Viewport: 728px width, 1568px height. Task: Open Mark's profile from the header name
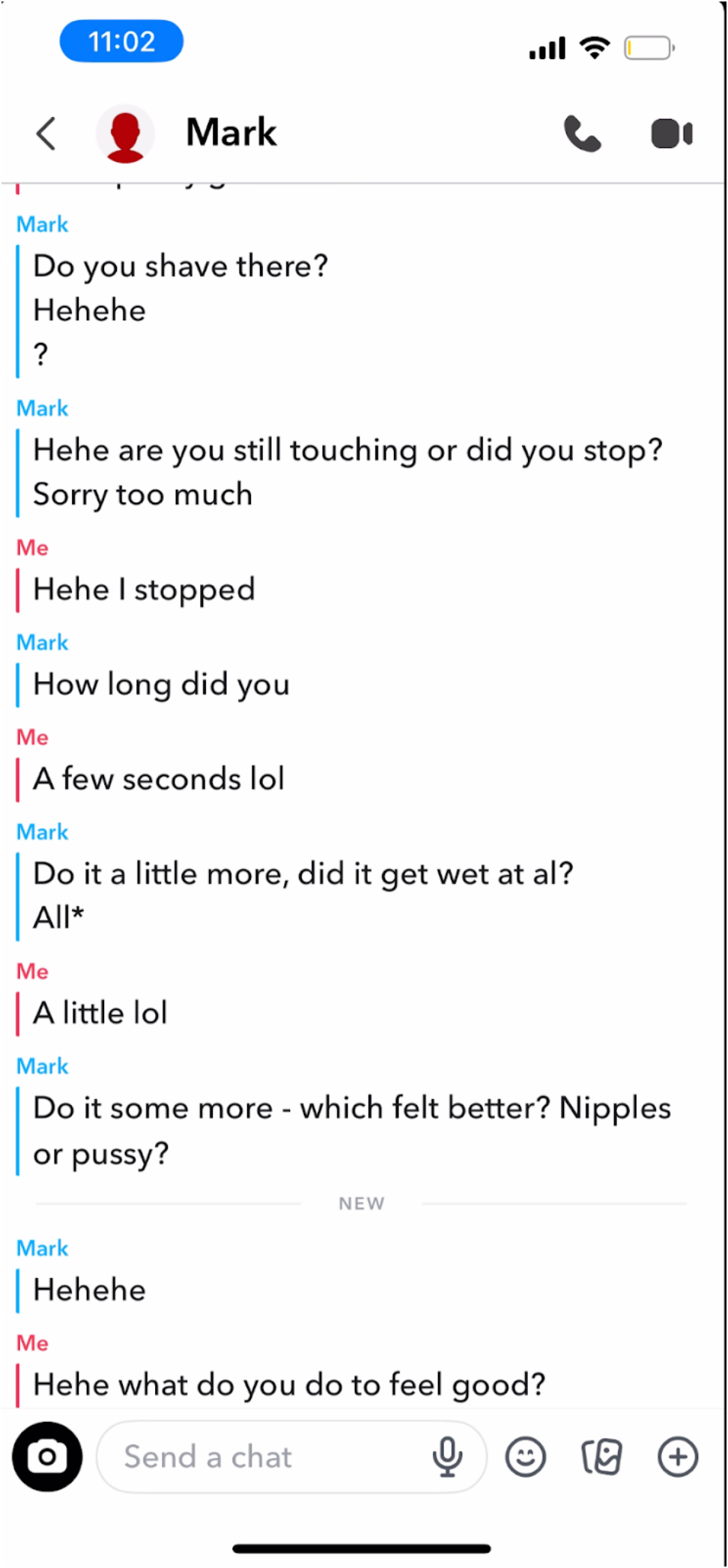click(x=231, y=133)
